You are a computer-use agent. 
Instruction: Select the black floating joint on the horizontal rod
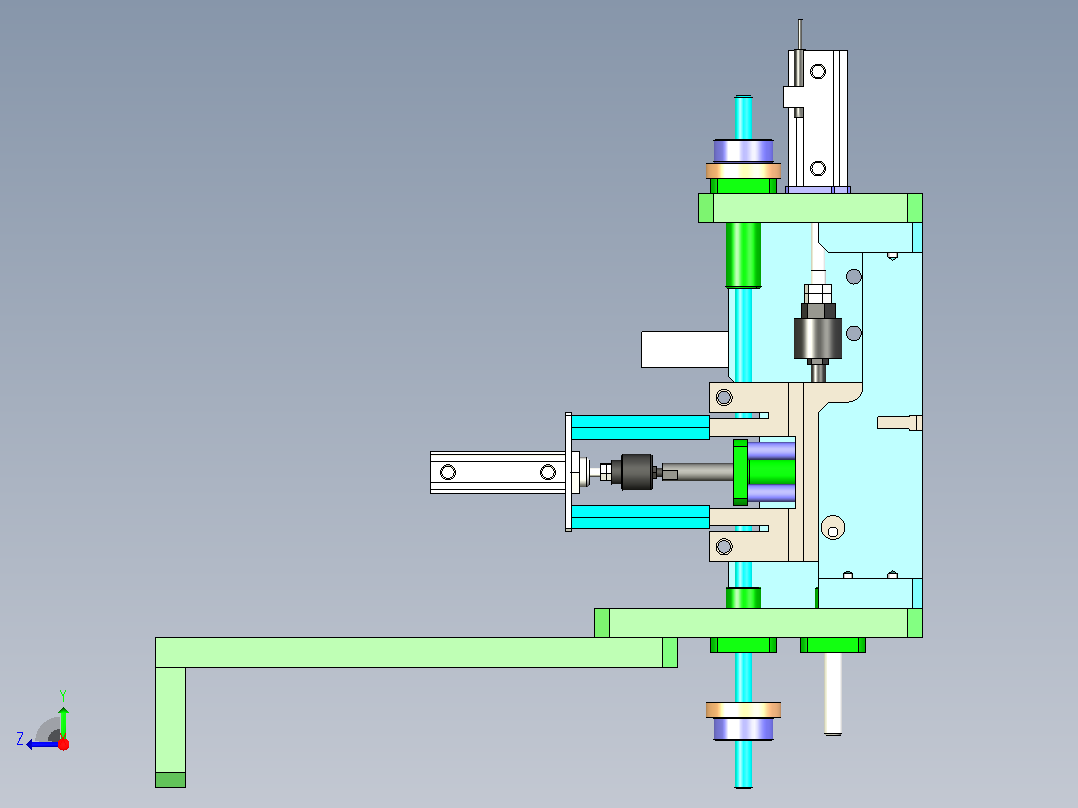click(637, 472)
